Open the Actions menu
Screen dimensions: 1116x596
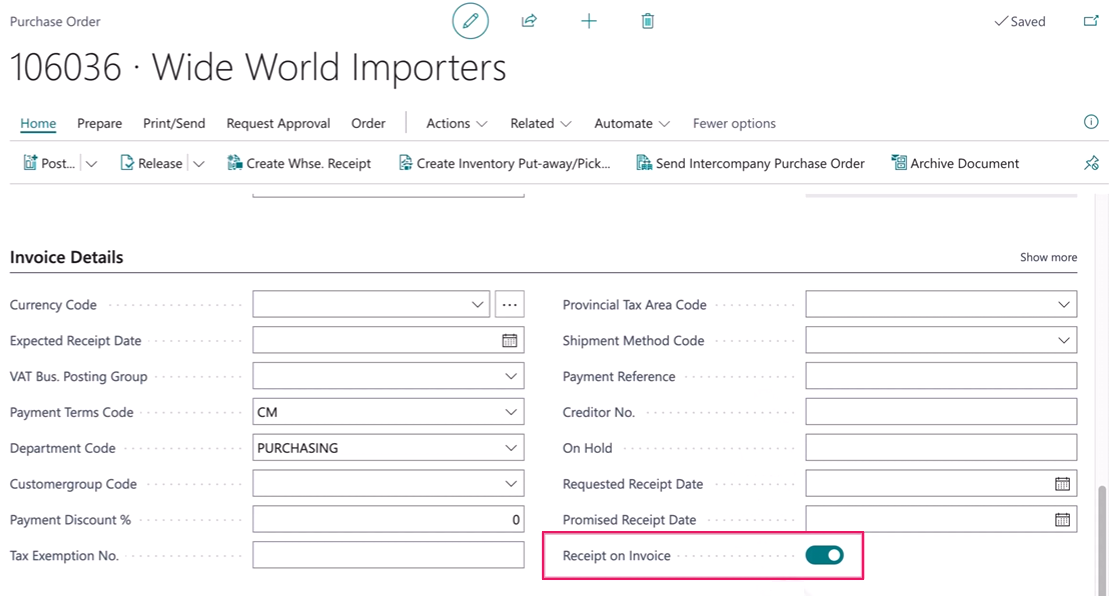click(455, 123)
